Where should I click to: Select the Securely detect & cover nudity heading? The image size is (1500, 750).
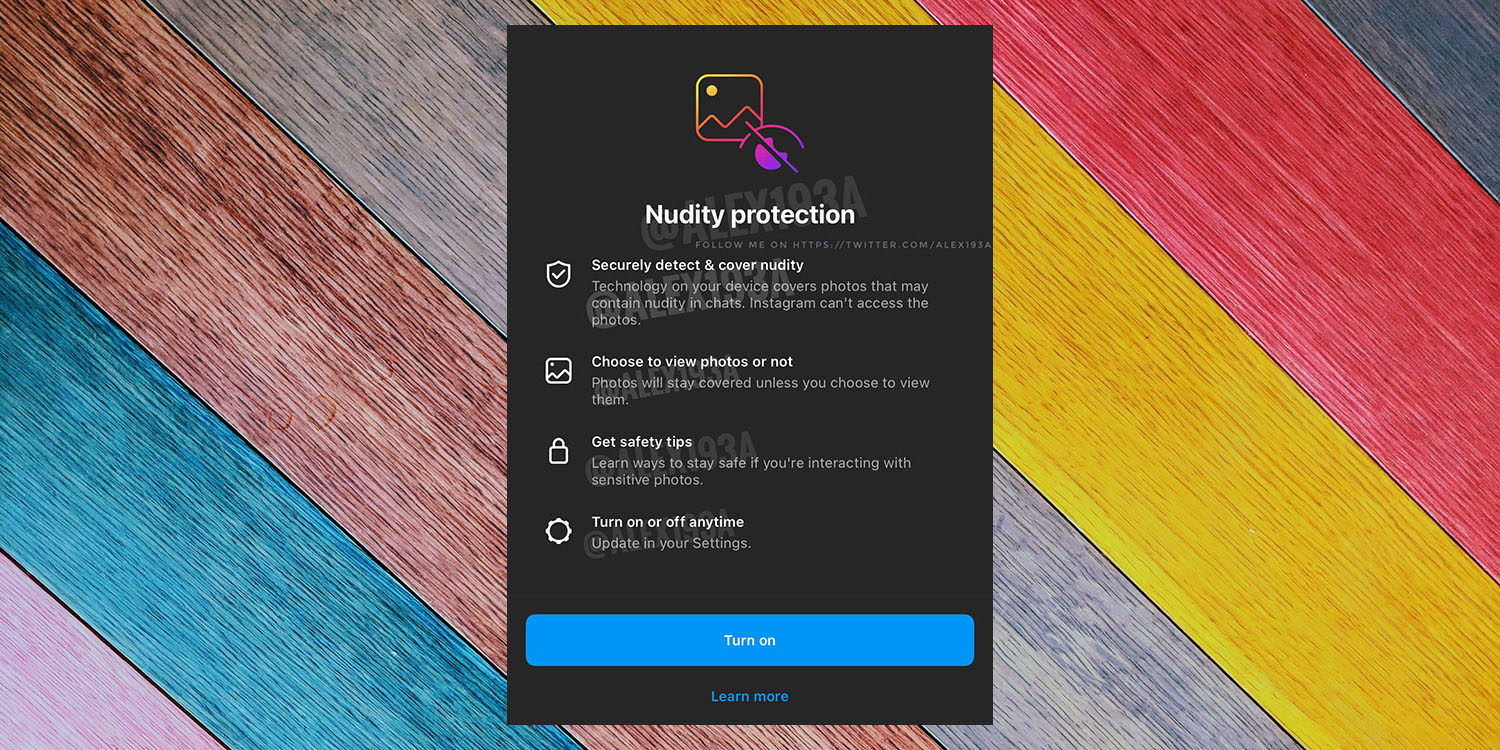[697, 265]
